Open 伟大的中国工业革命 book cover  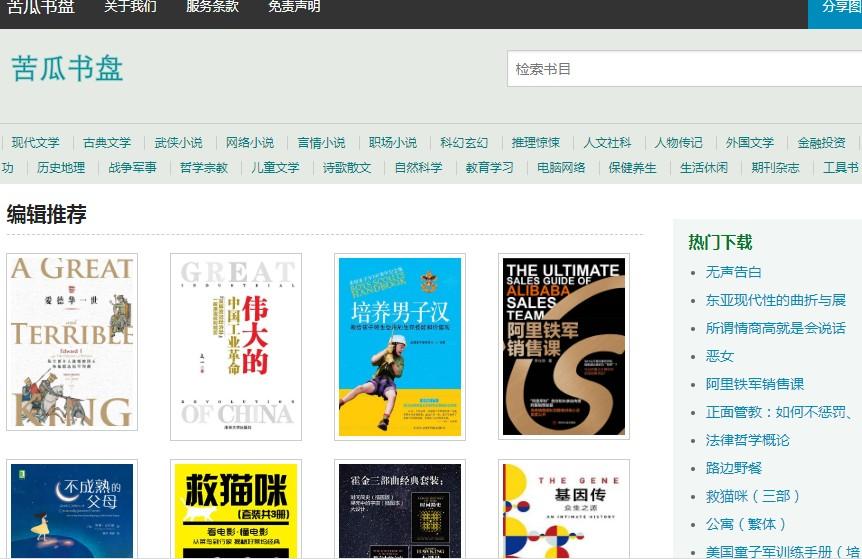click(x=236, y=347)
